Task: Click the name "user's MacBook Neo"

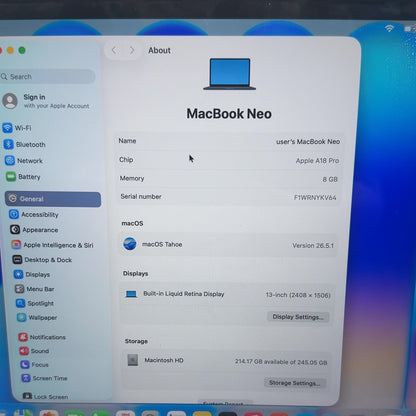Action: [308, 142]
